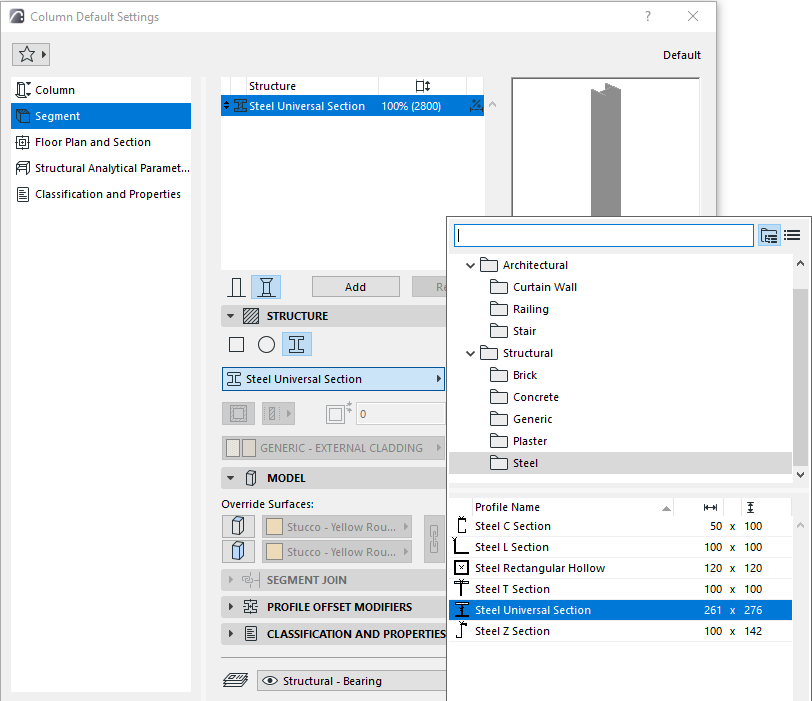This screenshot has width=812, height=701.
Task: Open the Favorites star button
Action: tap(31, 54)
